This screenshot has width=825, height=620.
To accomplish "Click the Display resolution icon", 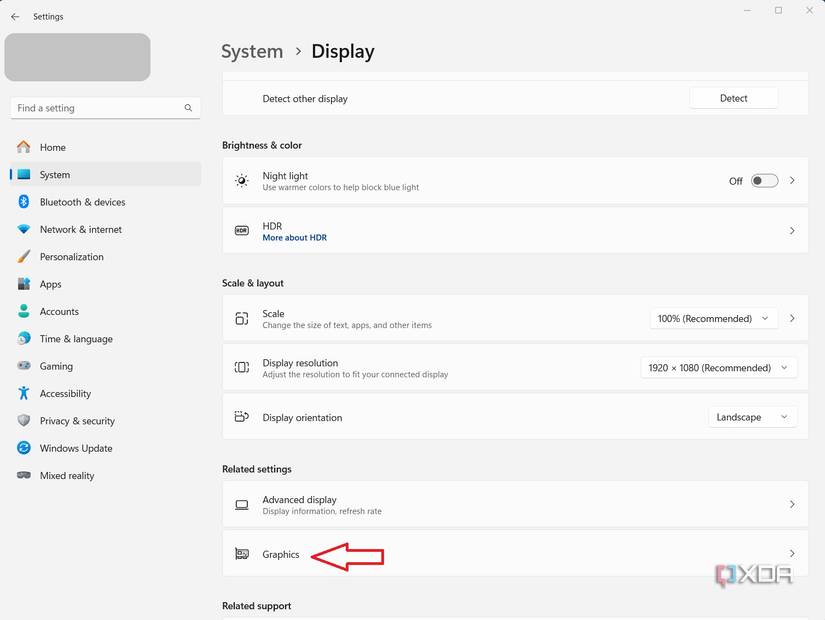I will (241, 367).
